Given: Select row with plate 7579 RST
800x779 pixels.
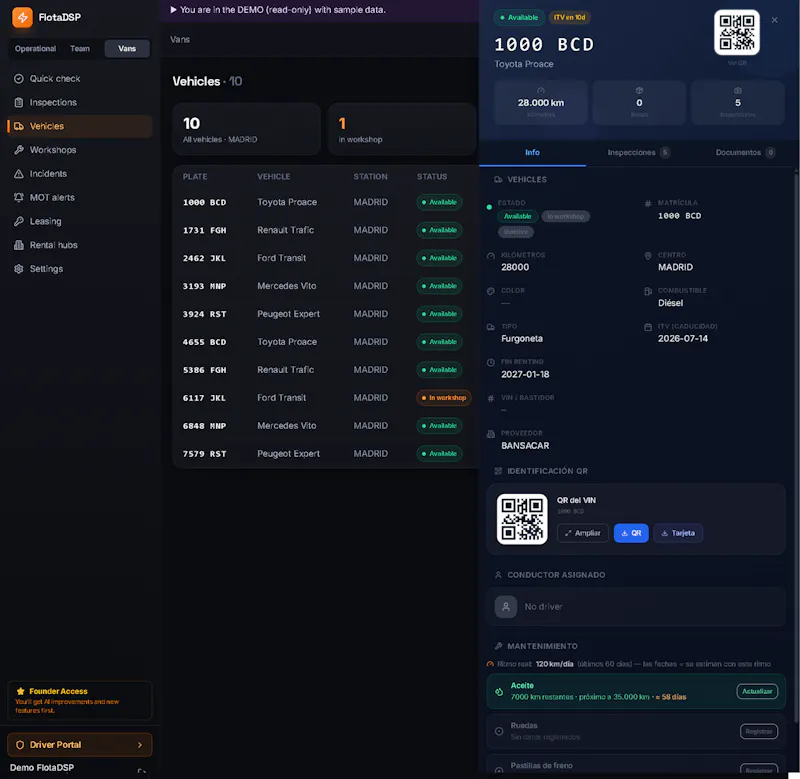Looking at the screenshot, I should point(326,454).
